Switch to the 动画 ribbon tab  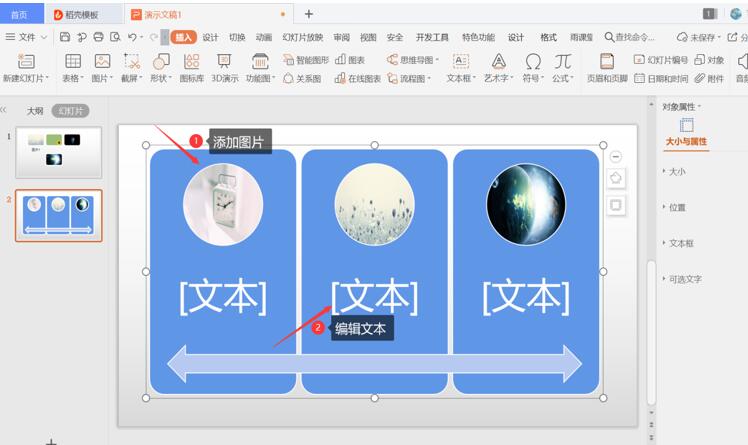pos(263,37)
